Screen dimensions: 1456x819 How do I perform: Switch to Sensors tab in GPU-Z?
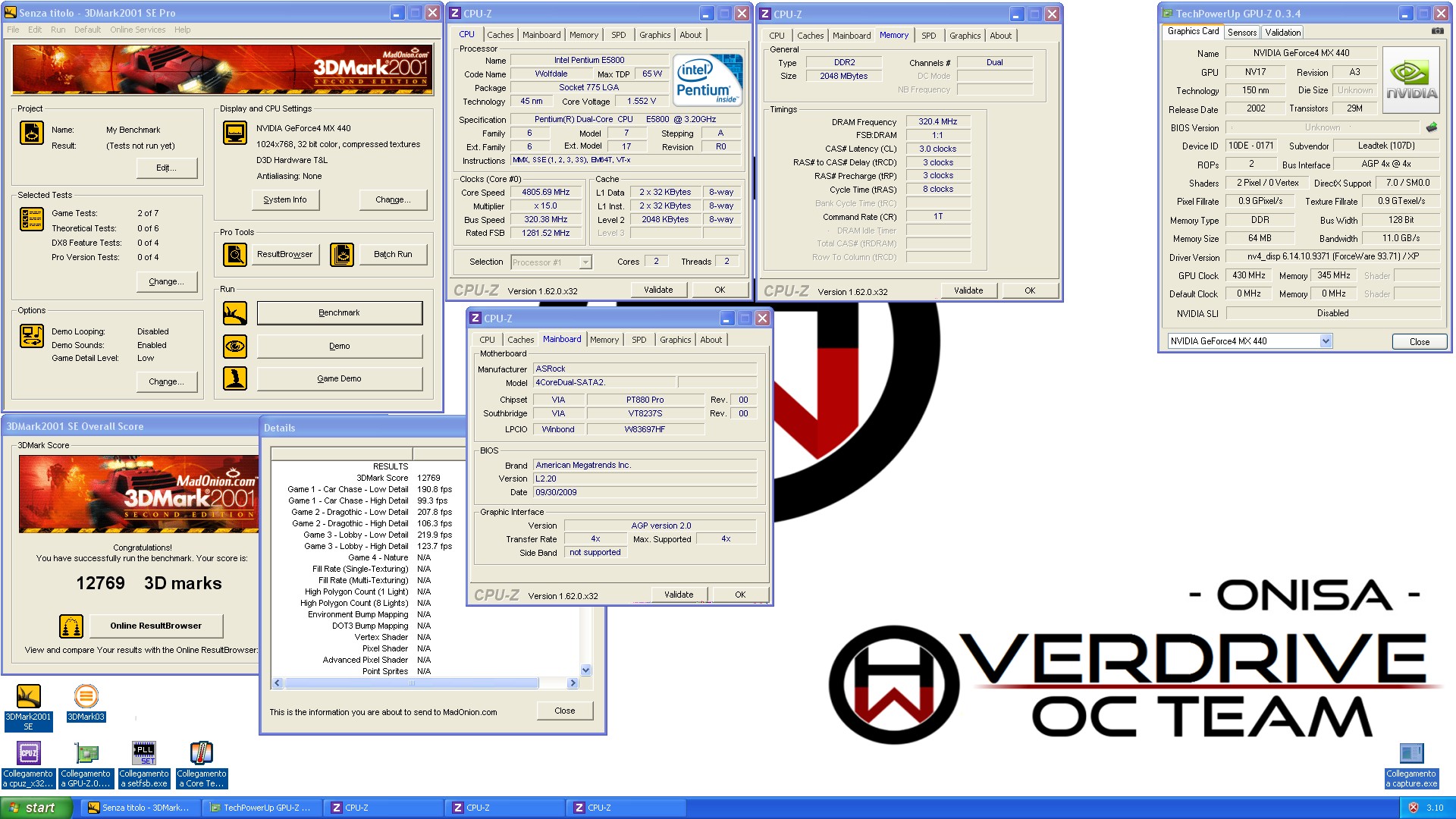[1242, 33]
